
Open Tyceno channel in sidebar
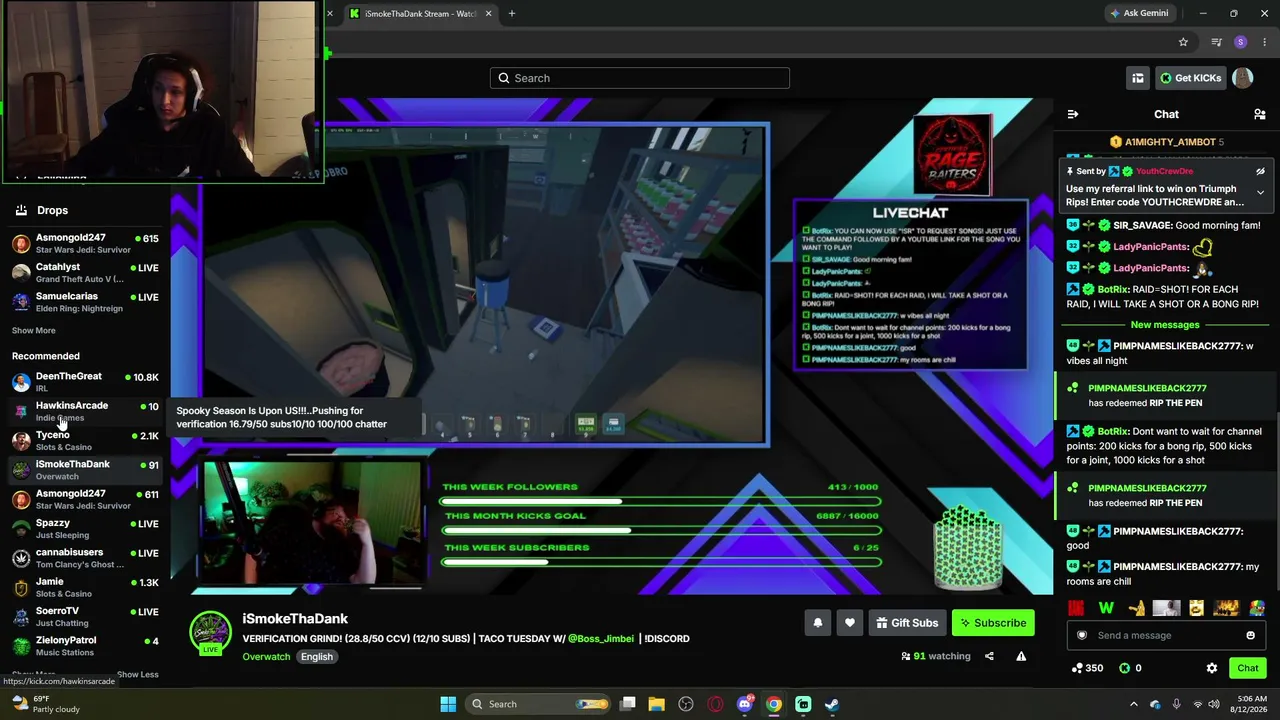85,441
